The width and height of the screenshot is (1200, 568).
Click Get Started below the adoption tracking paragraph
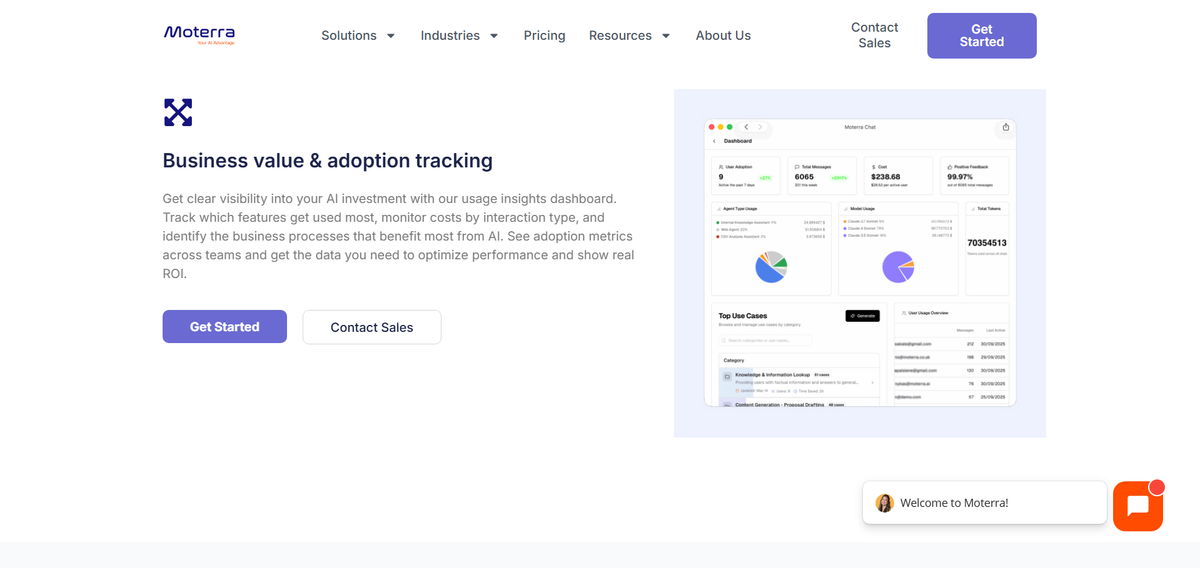click(x=224, y=327)
